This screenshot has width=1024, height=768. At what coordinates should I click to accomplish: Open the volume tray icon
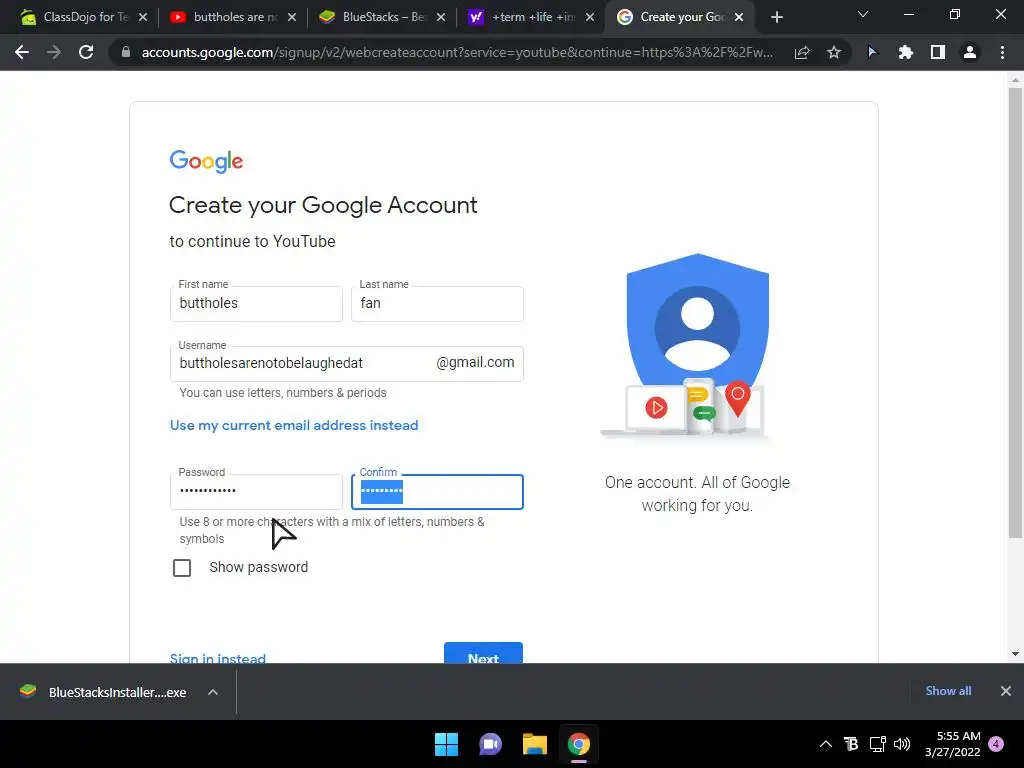[x=902, y=744]
